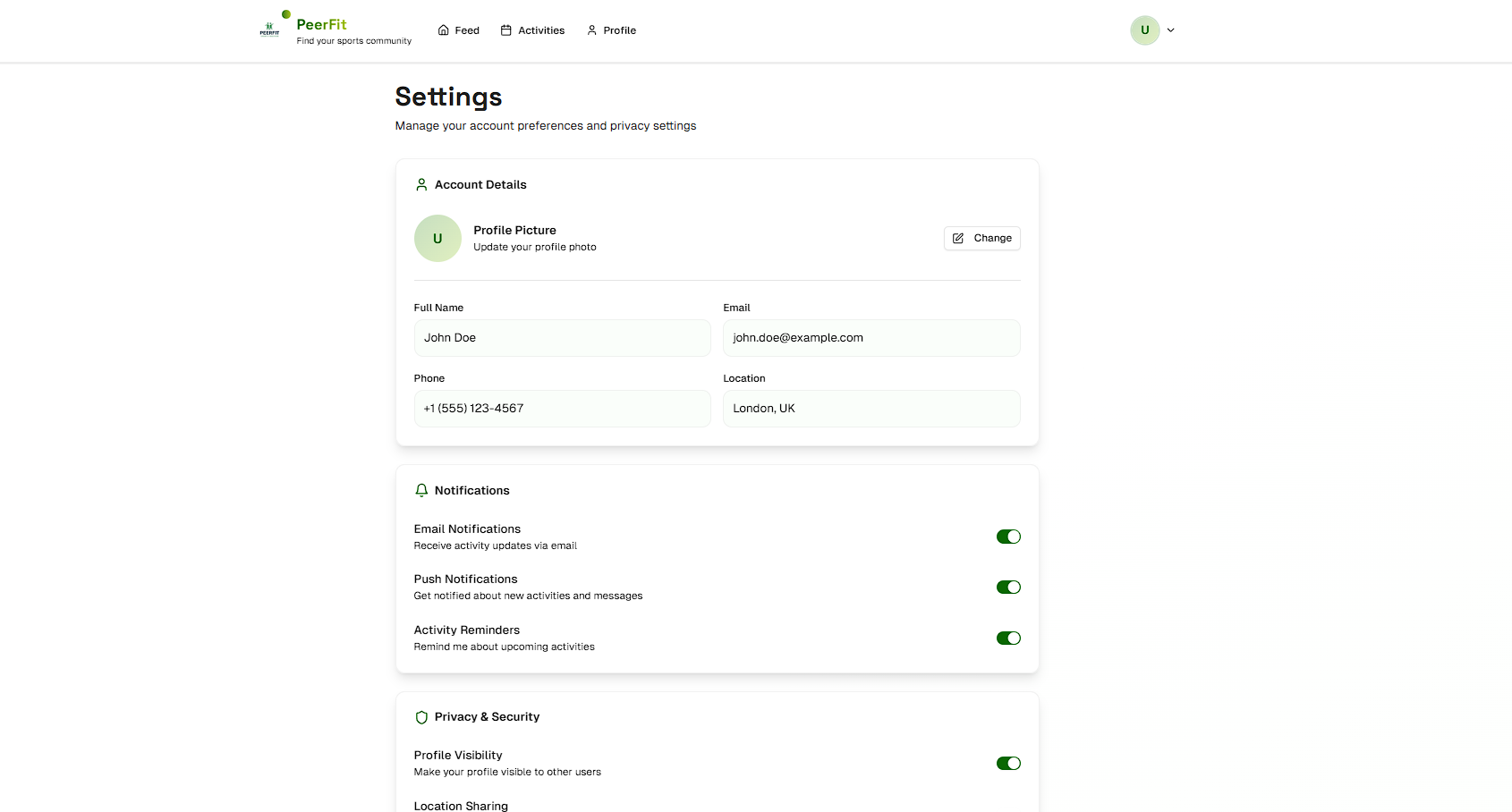Toggle Activity Reminders off

[1008, 639]
